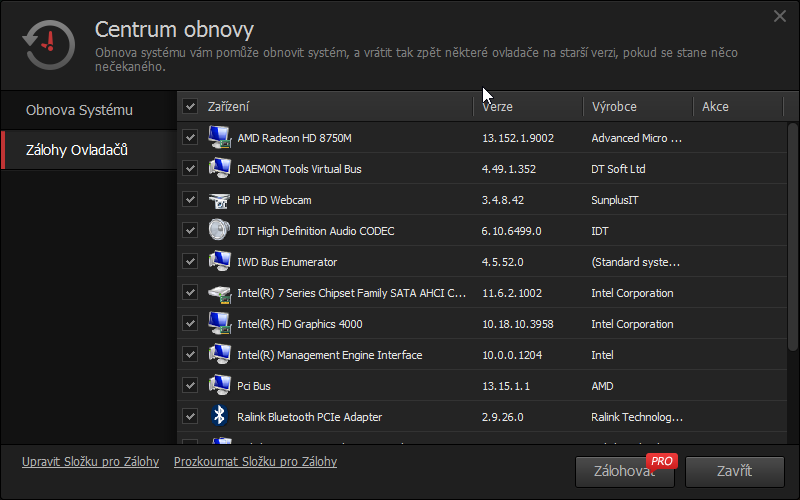This screenshot has width=800, height=500.
Task: Select the AMD Radeon HD 8750M name
Action: 294,138
